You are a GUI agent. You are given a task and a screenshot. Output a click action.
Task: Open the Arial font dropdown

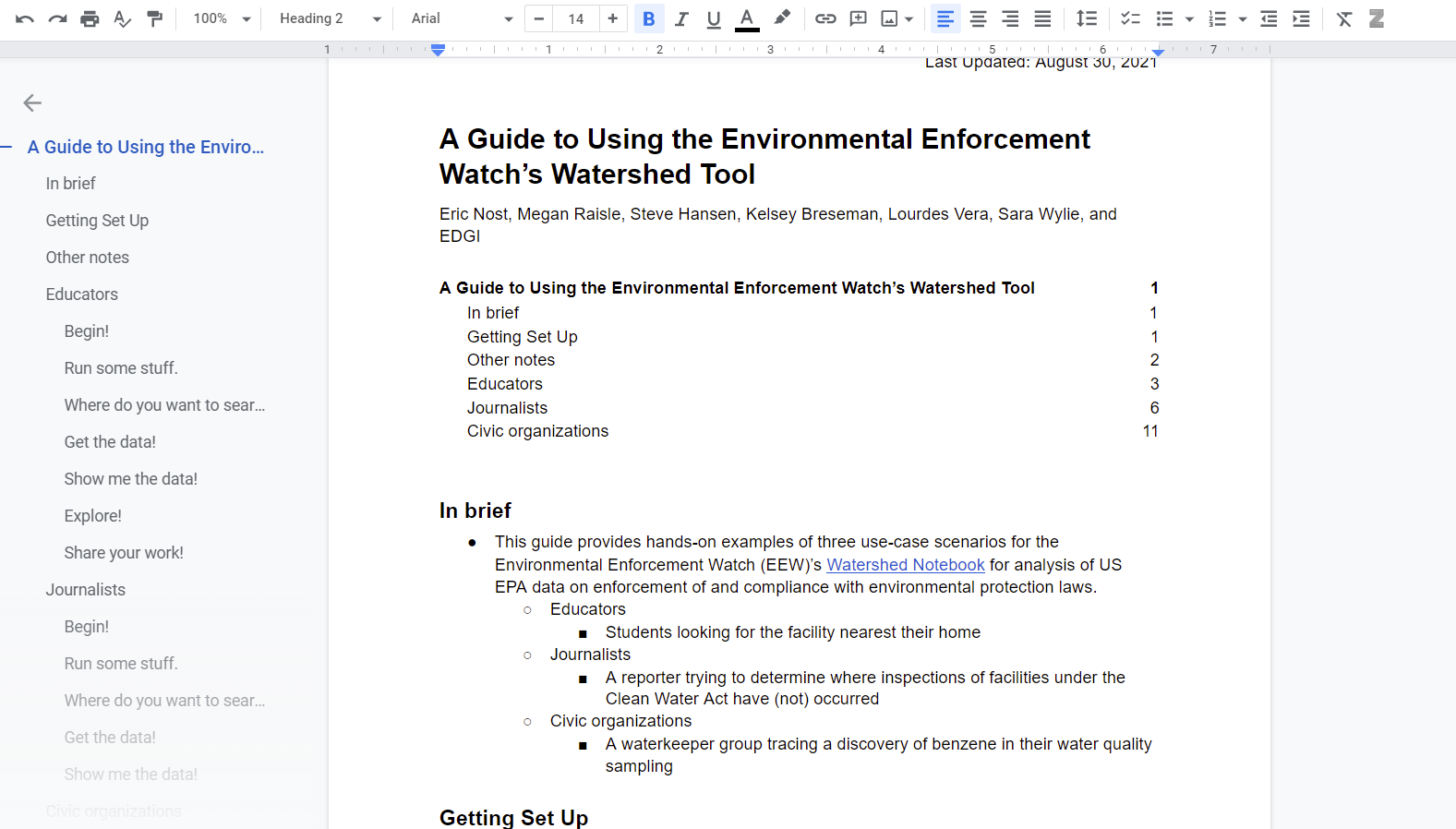pos(462,18)
